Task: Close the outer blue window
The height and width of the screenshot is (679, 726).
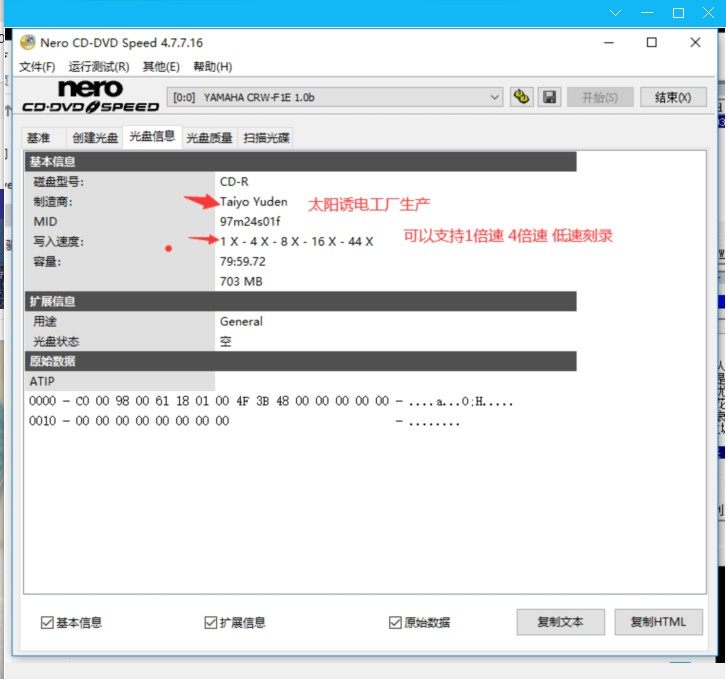Action: tap(708, 13)
